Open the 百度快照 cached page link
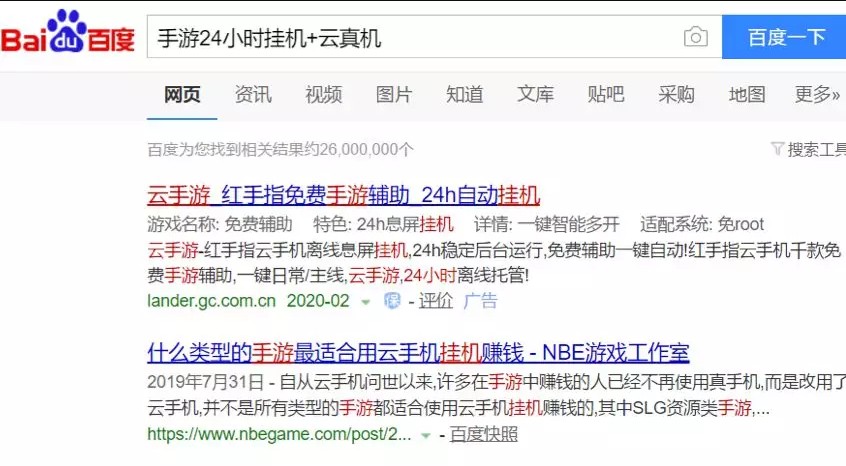This screenshot has width=846, height=466. [x=483, y=434]
